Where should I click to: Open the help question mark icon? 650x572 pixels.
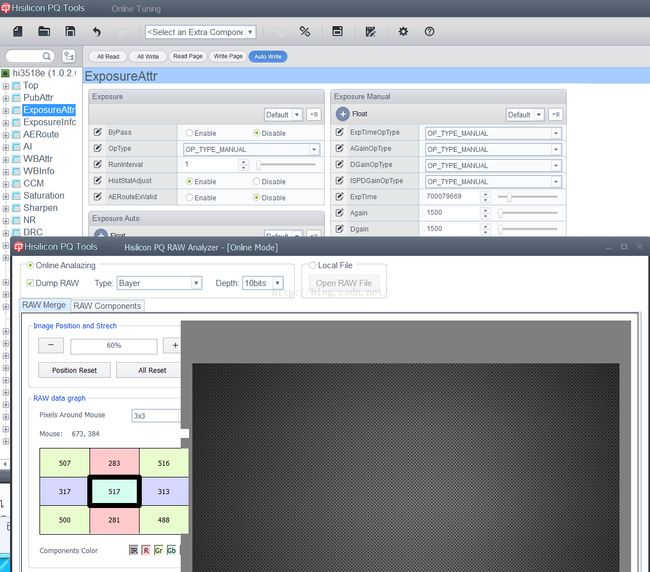[429, 32]
